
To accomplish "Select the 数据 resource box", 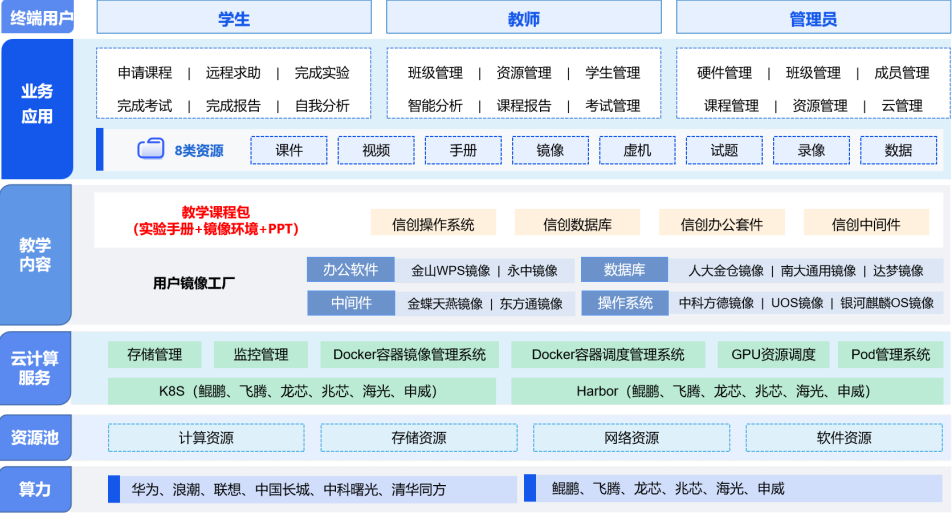I will click(899, 151).
